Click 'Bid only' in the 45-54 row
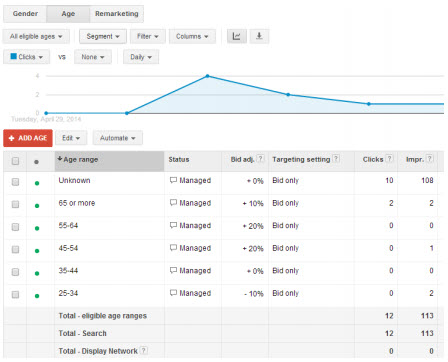The width and height of the screenshot is (448, 362). (x=285, y=248)
